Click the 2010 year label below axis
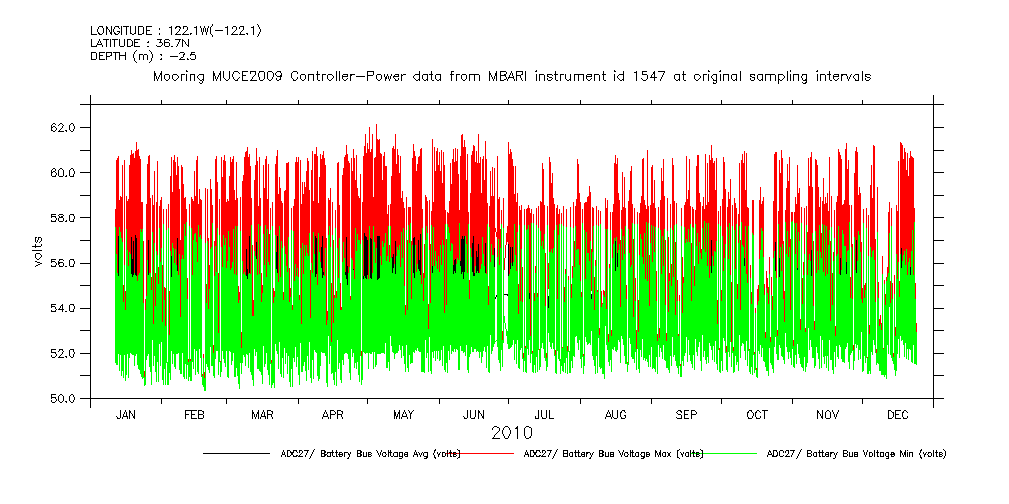The height and width of the screenshot is (504, 1009). [x=511, y=434]
